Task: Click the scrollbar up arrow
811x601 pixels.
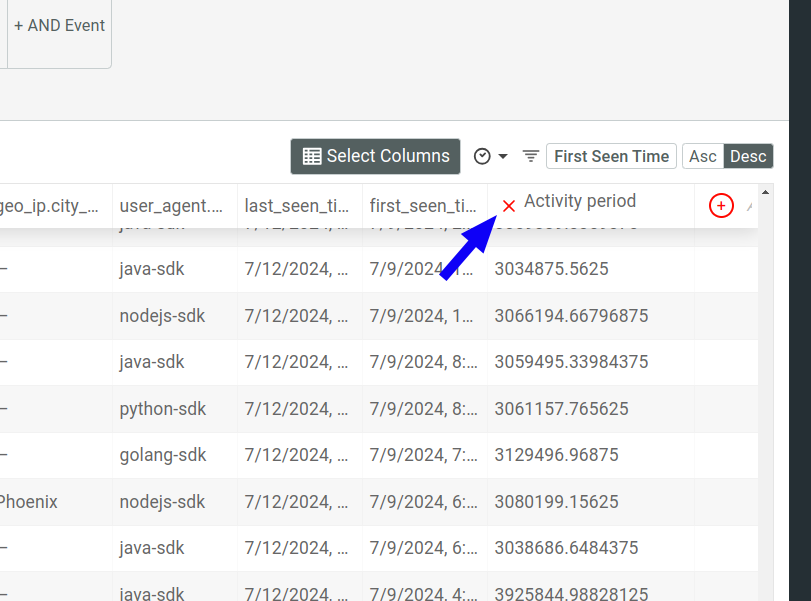Action: (x=765, y=190)
